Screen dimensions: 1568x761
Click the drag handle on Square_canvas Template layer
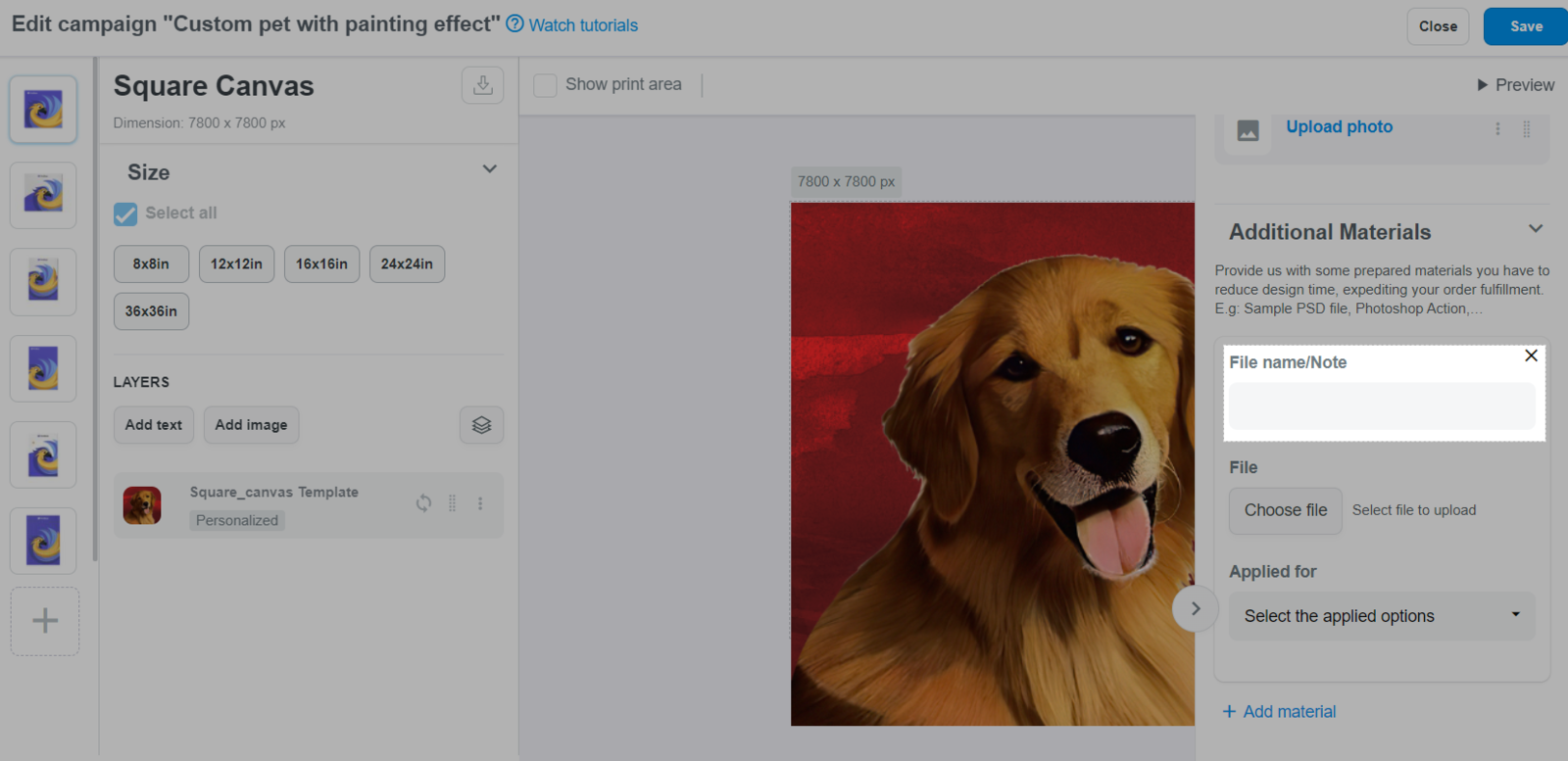coord(452,503)
